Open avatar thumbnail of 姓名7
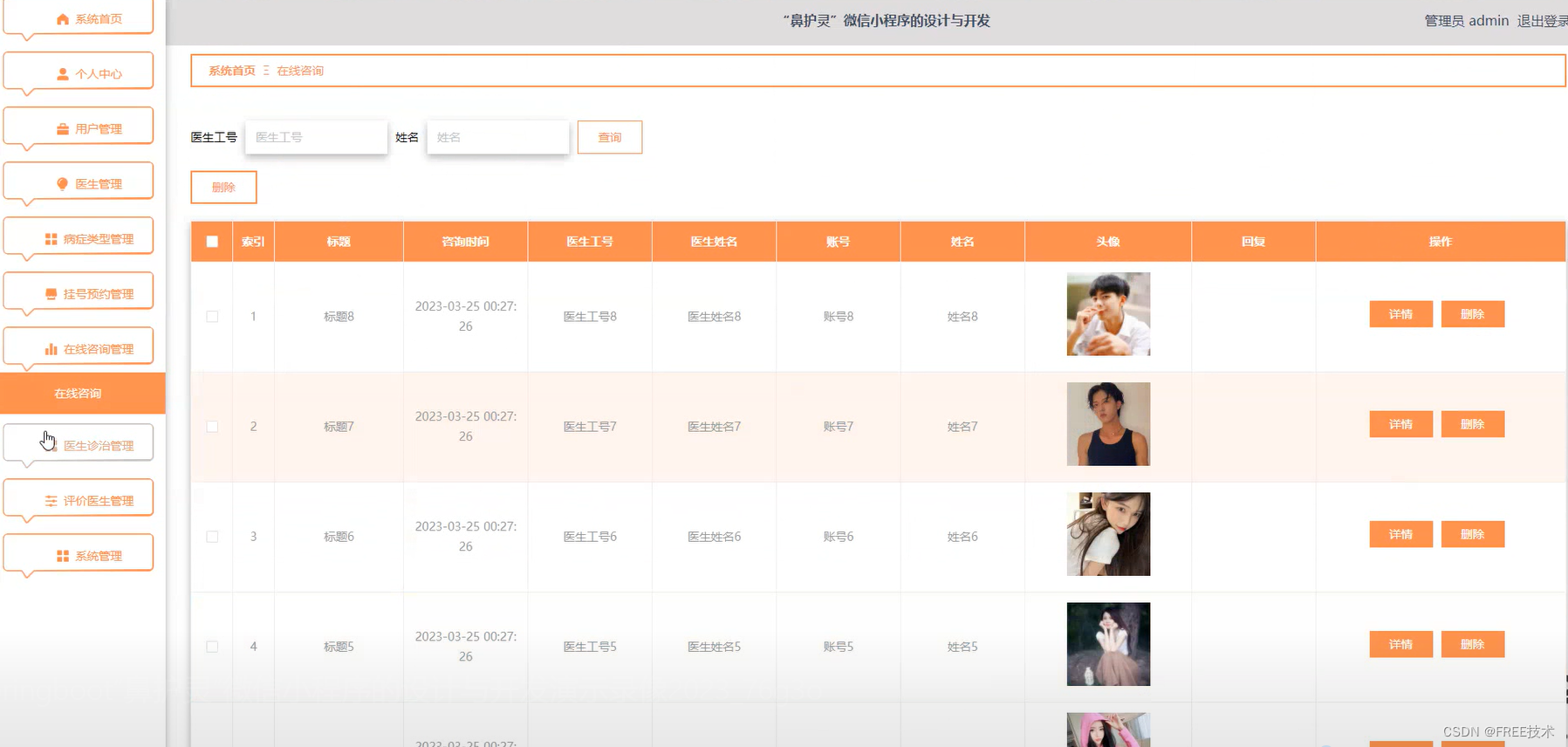This screenshot has height=747, width=1568. pos(1108,424)
